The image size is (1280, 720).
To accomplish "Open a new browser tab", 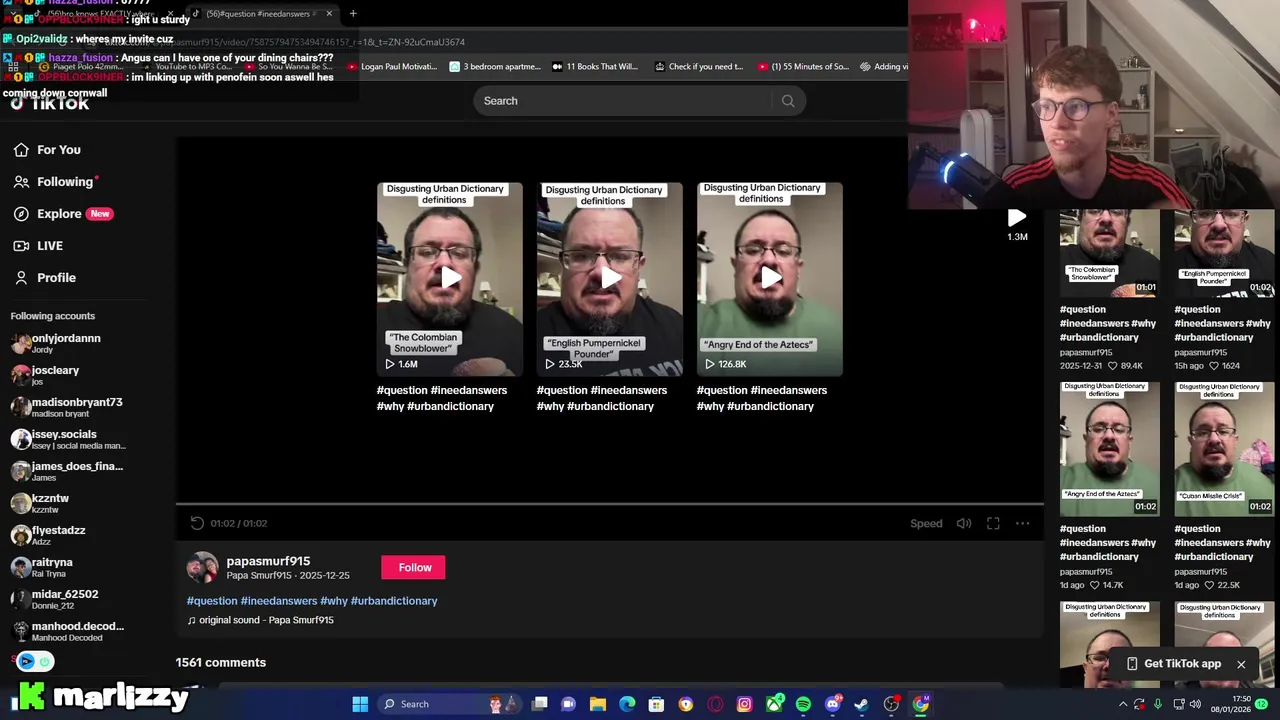I will click(x=353, y=14).
